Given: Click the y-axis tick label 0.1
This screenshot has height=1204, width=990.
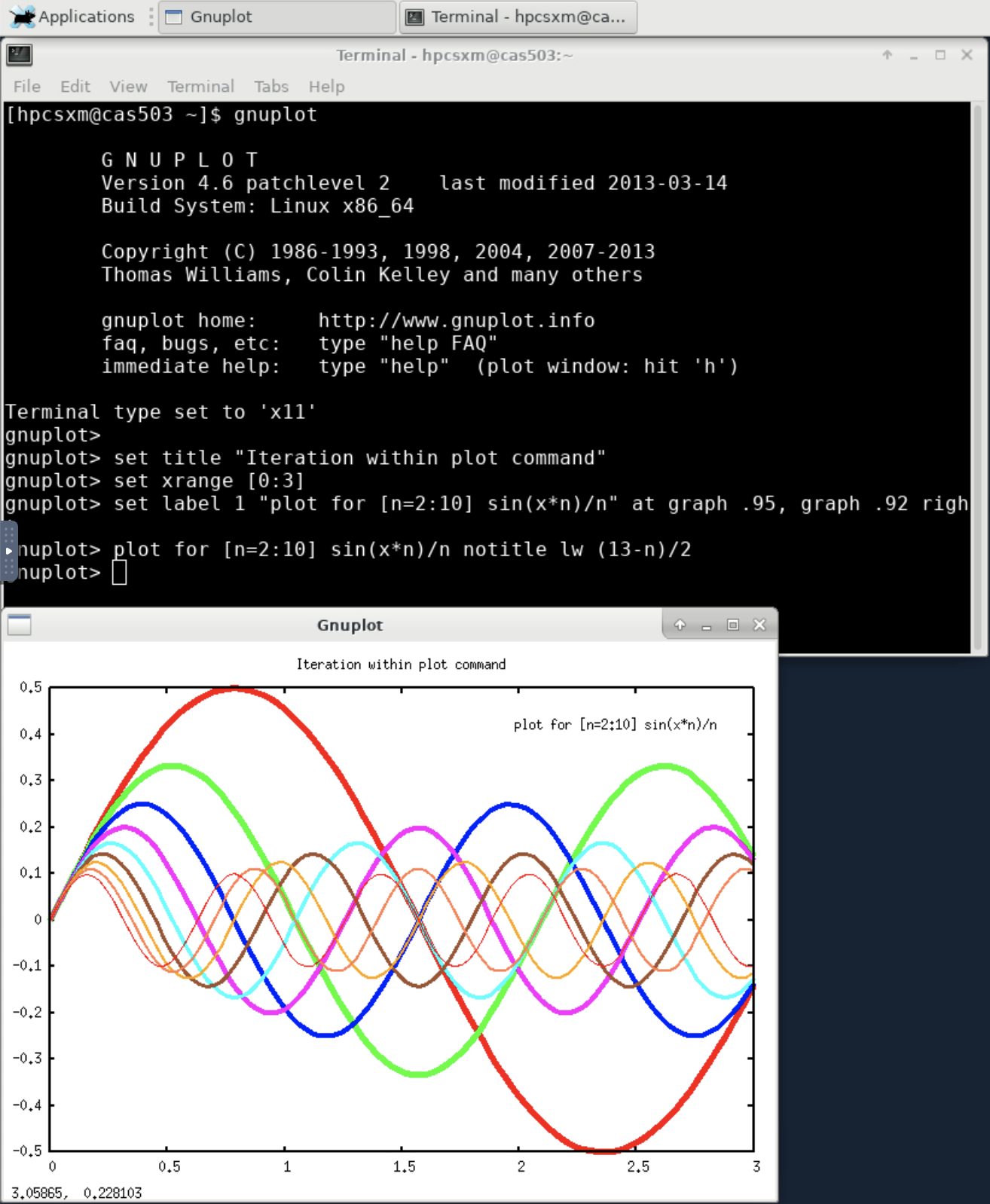Looking at the screenshot, I should pos(31,872).
